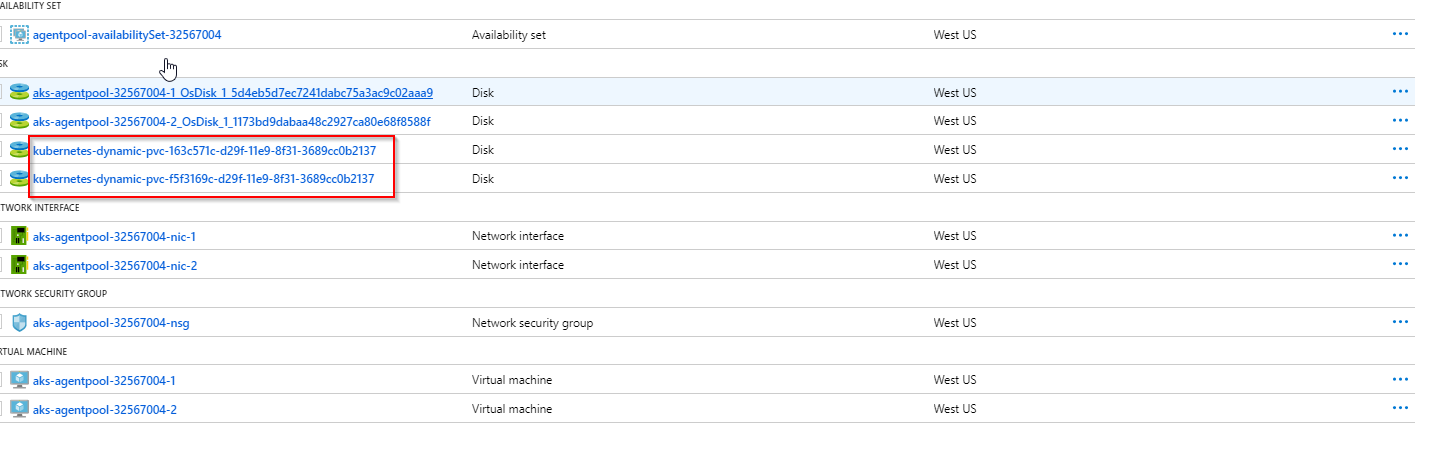
Task: Click the availability set icon beside agentpool-availabilitySet-32567004
Action: (19, 34)
